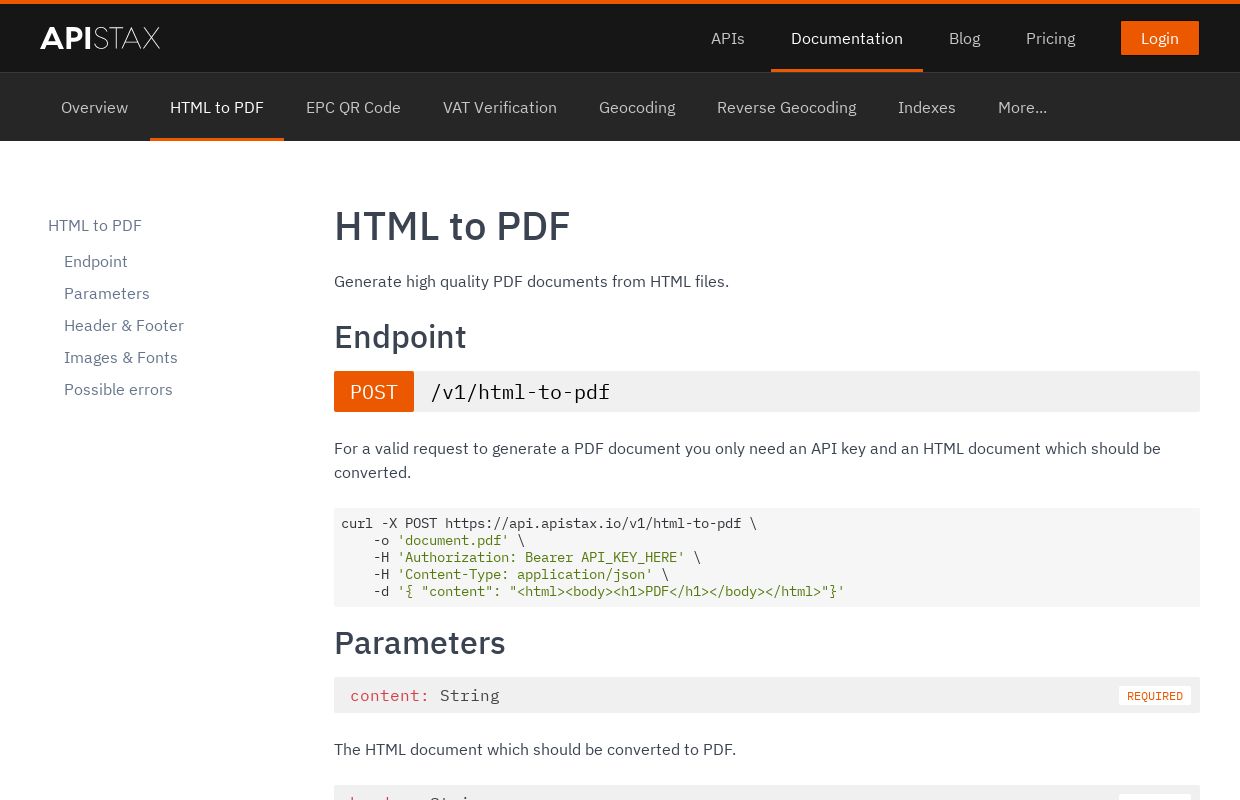Click the /v1/html-to-pdf endpoint path

[x=520, y=391]
